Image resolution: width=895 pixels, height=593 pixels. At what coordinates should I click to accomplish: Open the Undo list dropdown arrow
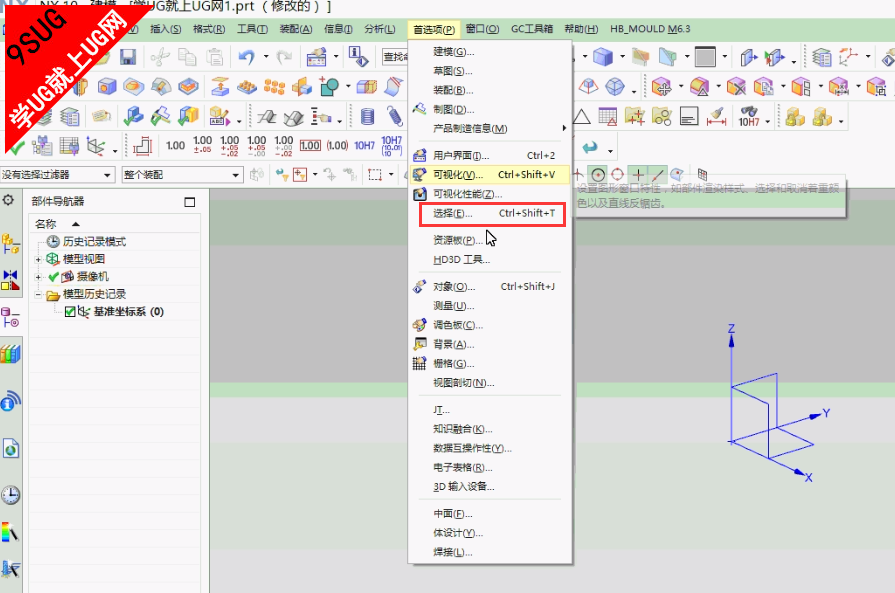(266, 57)
